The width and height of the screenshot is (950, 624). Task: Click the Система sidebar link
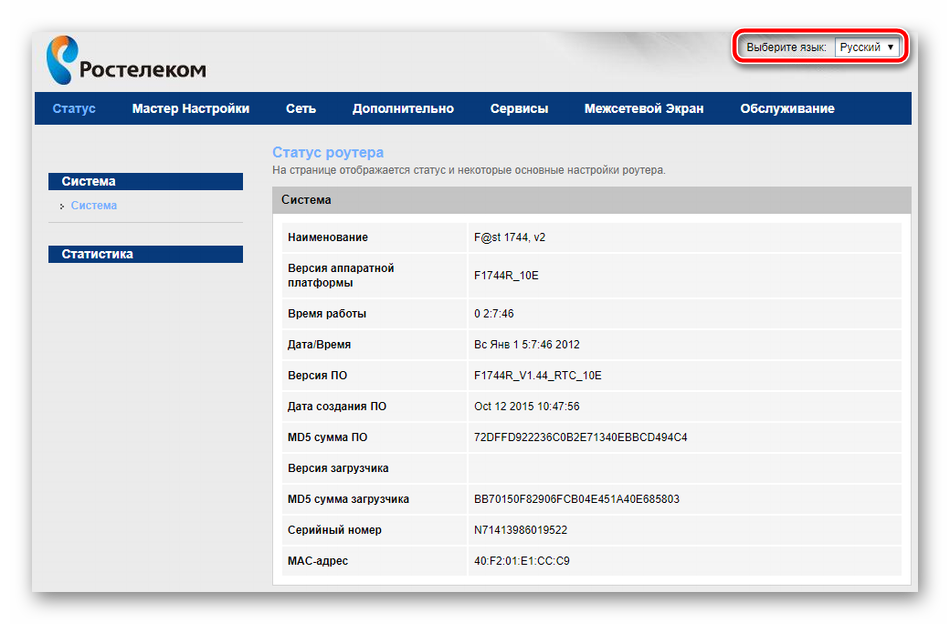(x=94, y=206)
